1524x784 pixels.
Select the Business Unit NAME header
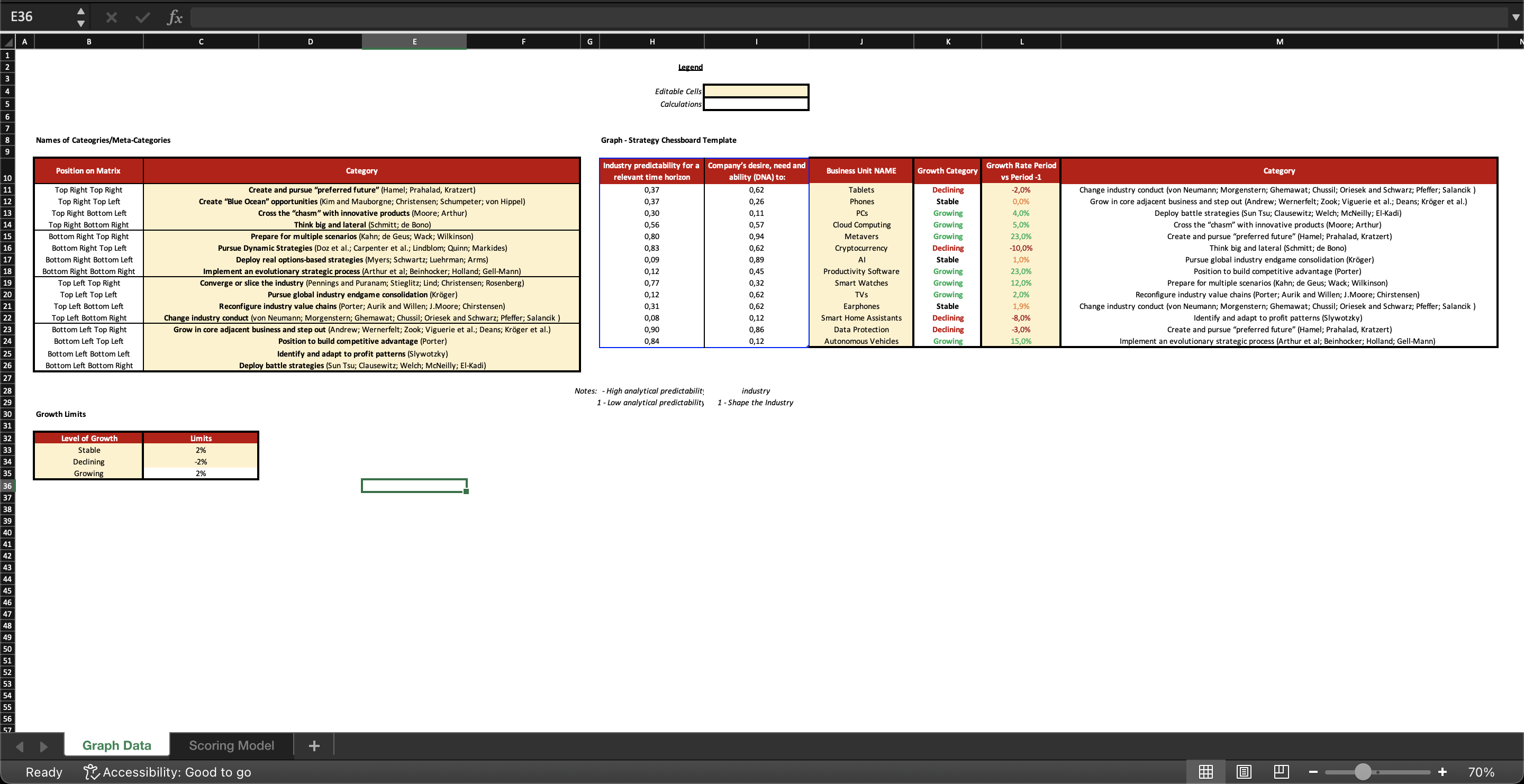[861, 170]
